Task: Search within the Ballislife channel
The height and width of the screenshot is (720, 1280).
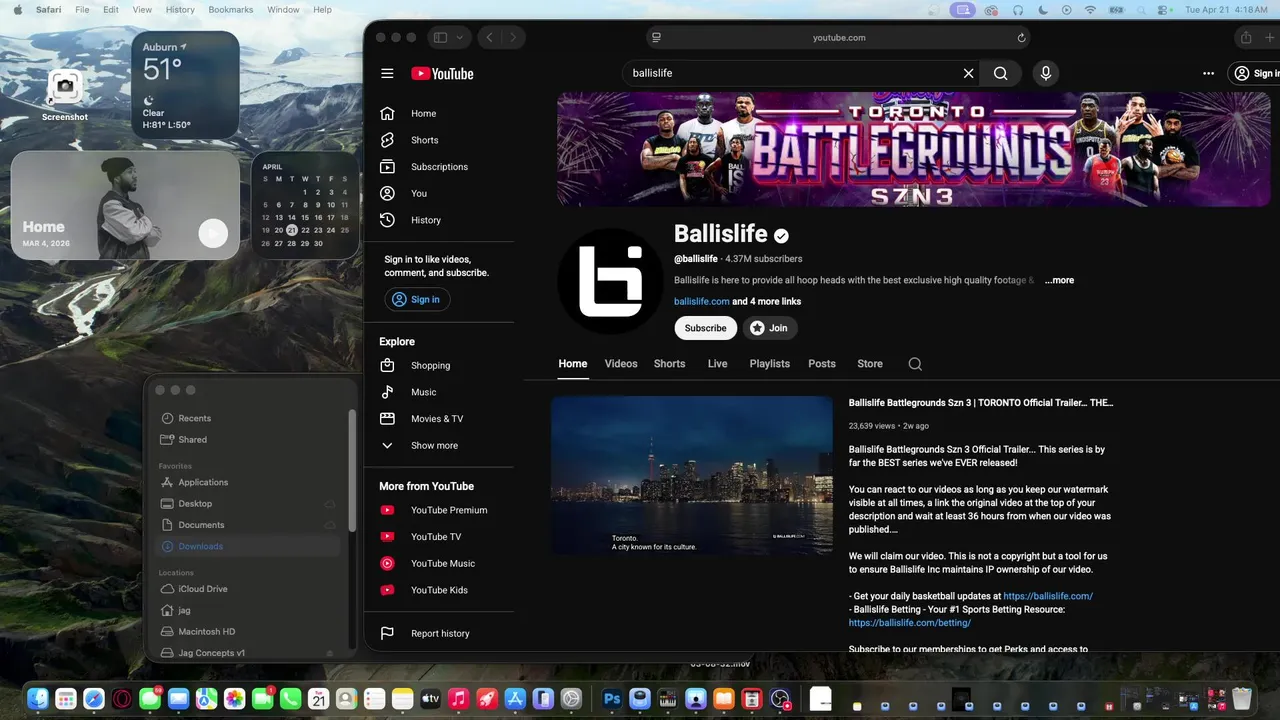Action: click(x=915, y=364)
